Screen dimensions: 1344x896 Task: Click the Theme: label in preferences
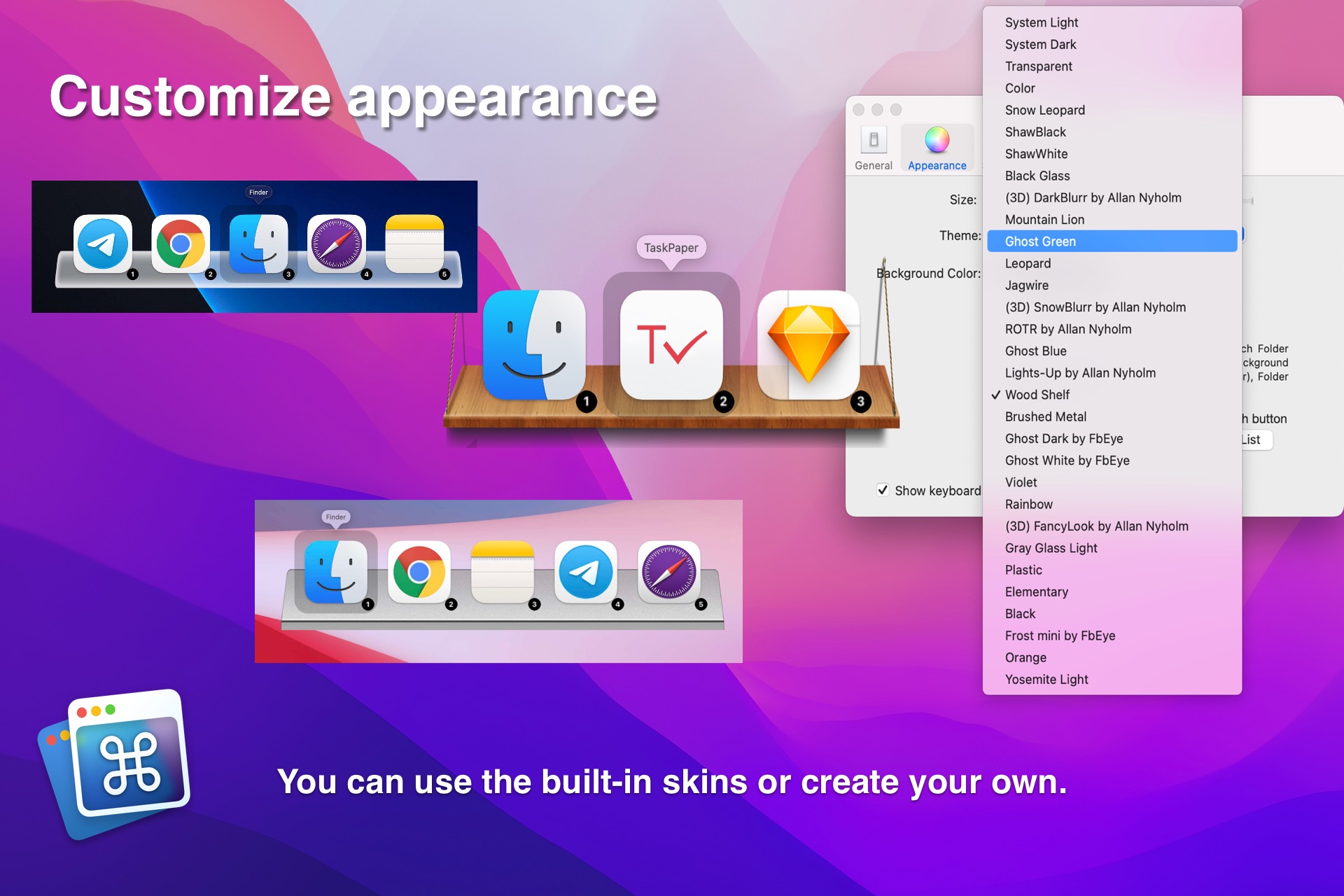pos(960,236)
